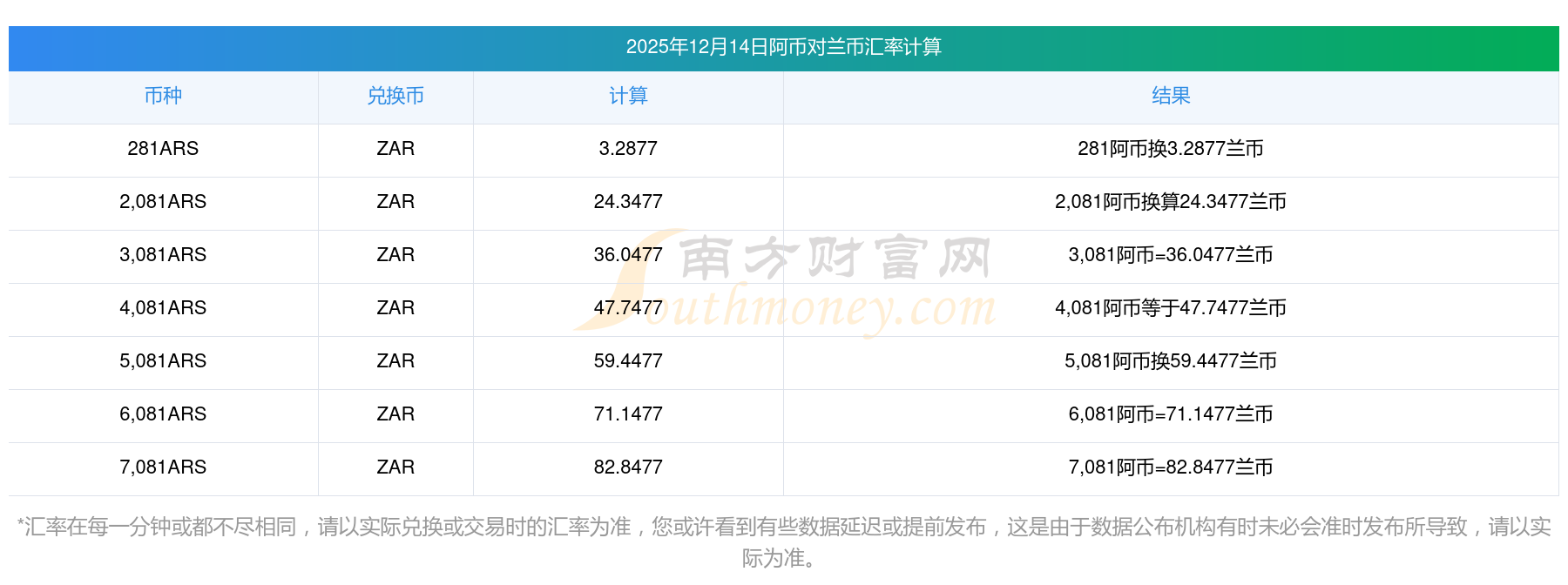Select the 结果 column header
1568x585 pixels.
pyautogui.click(x=1171, y=96)
